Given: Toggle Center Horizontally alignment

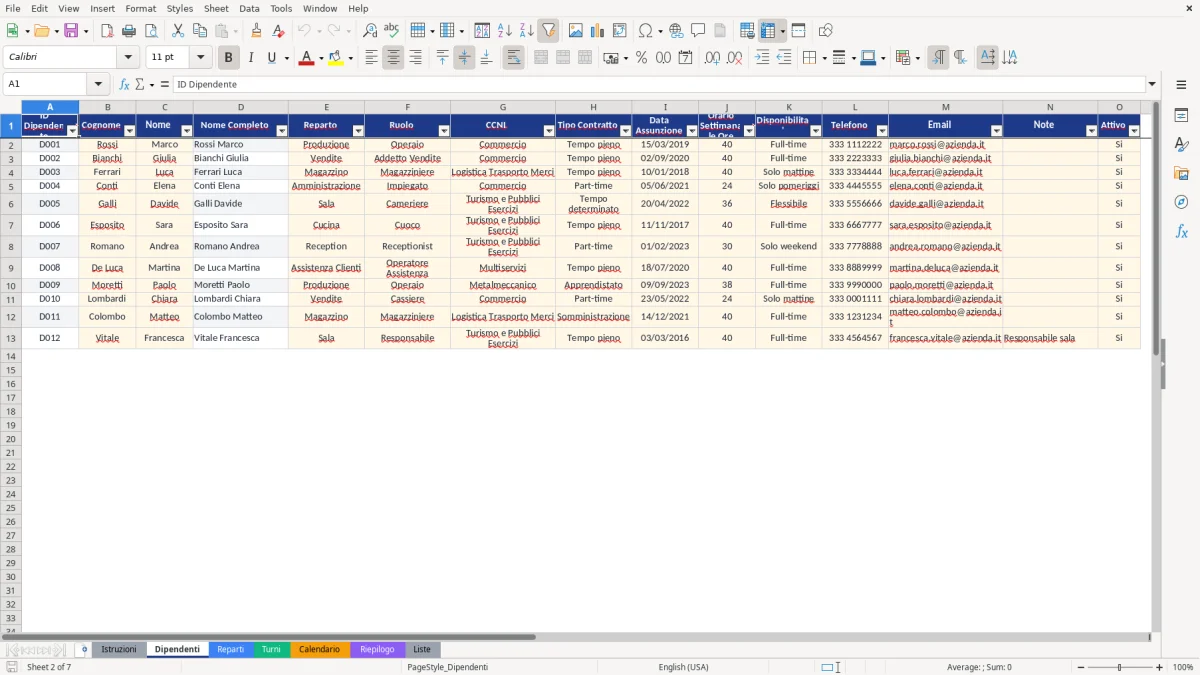Looking at the screenshot, I should pos(393,58).
